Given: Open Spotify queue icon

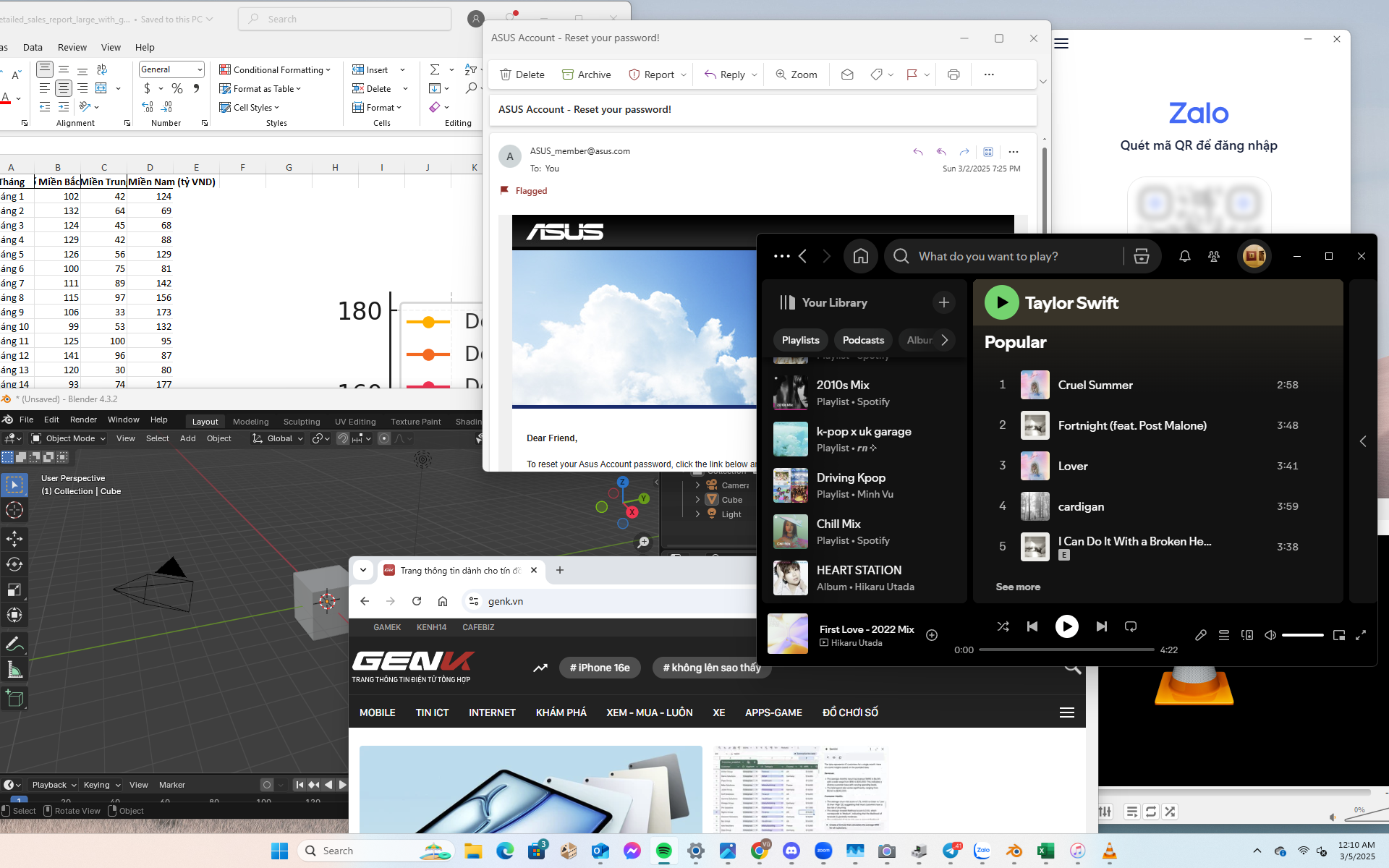Looking at the screenshot, I should (x=1224, y=635).
